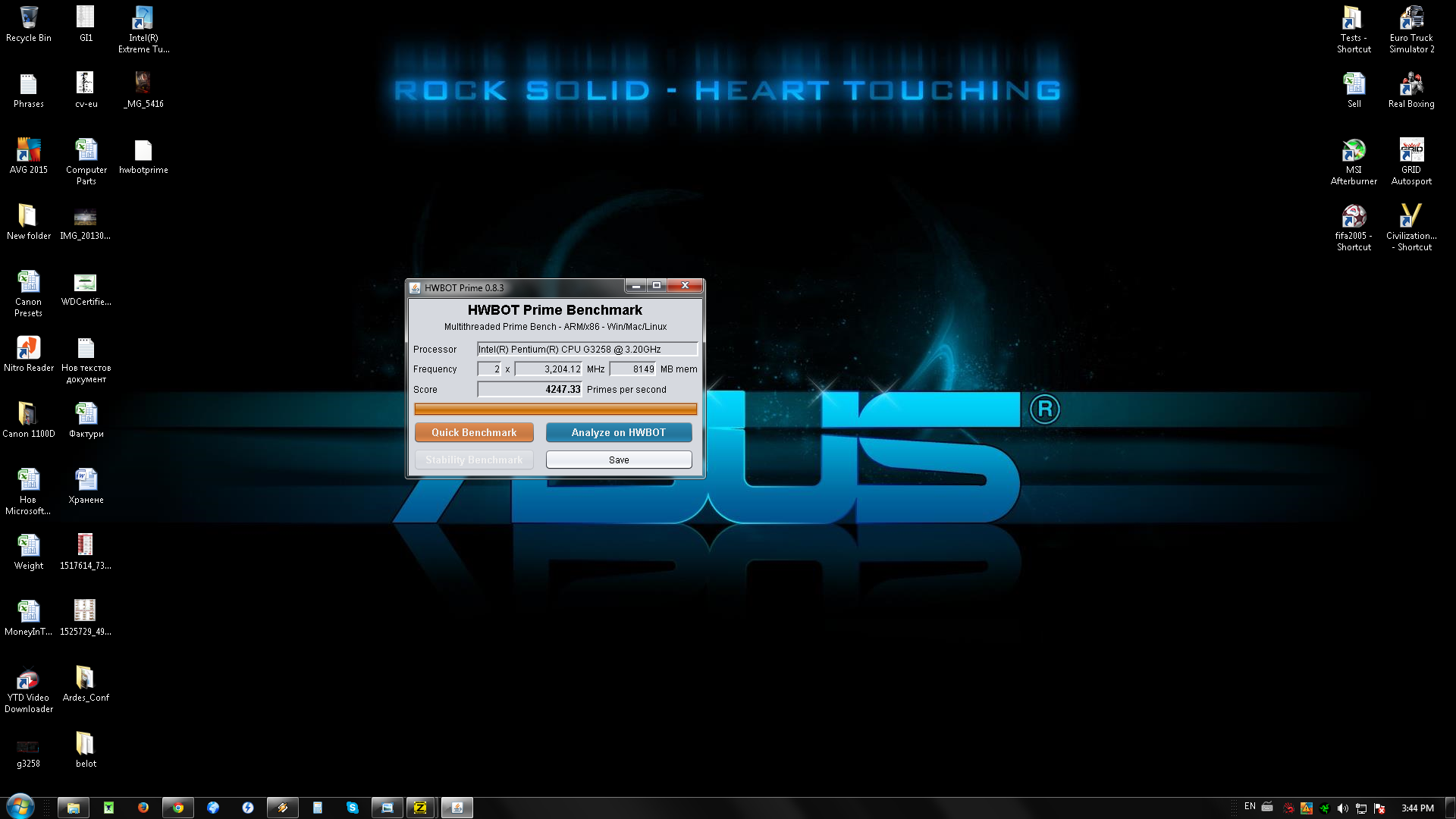
Task: Start the Quick Benchmark
Action: tap(474, 432)
